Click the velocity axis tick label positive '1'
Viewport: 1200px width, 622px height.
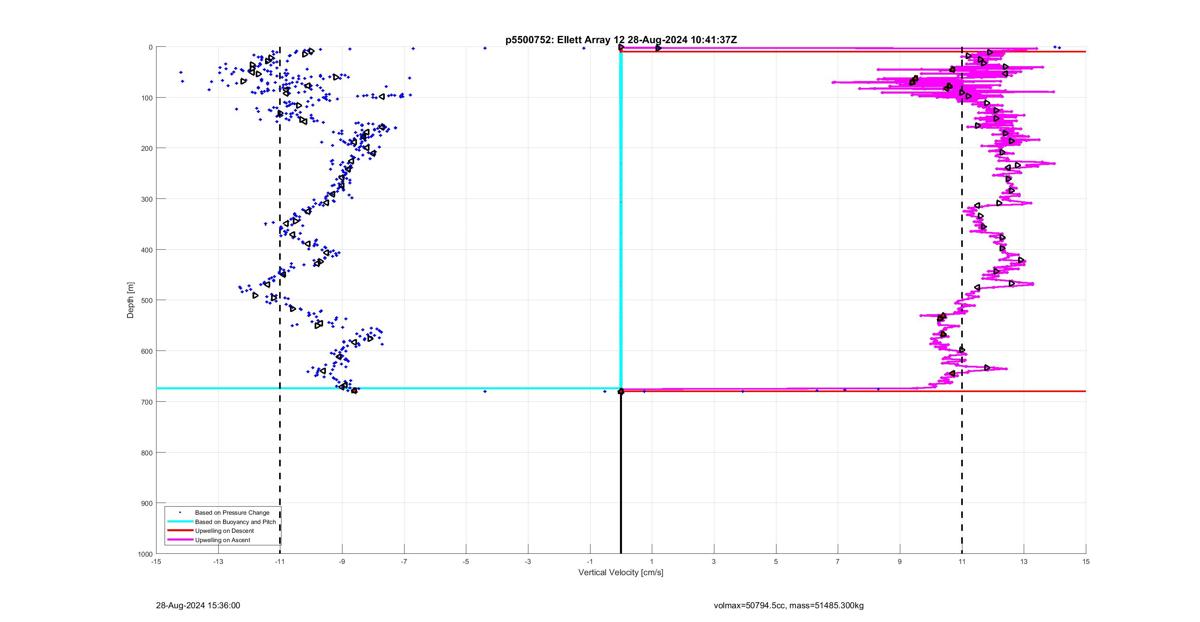pyautogui.click(x=652, y=562)
